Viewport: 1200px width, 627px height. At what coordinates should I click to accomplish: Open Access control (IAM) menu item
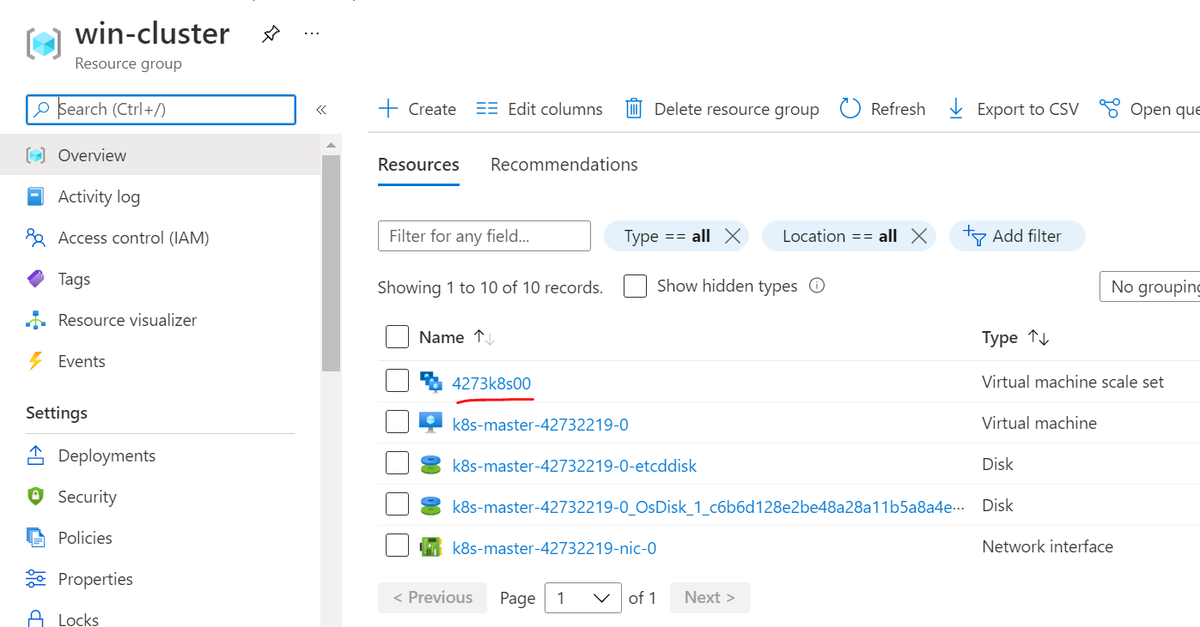(133, 238)
